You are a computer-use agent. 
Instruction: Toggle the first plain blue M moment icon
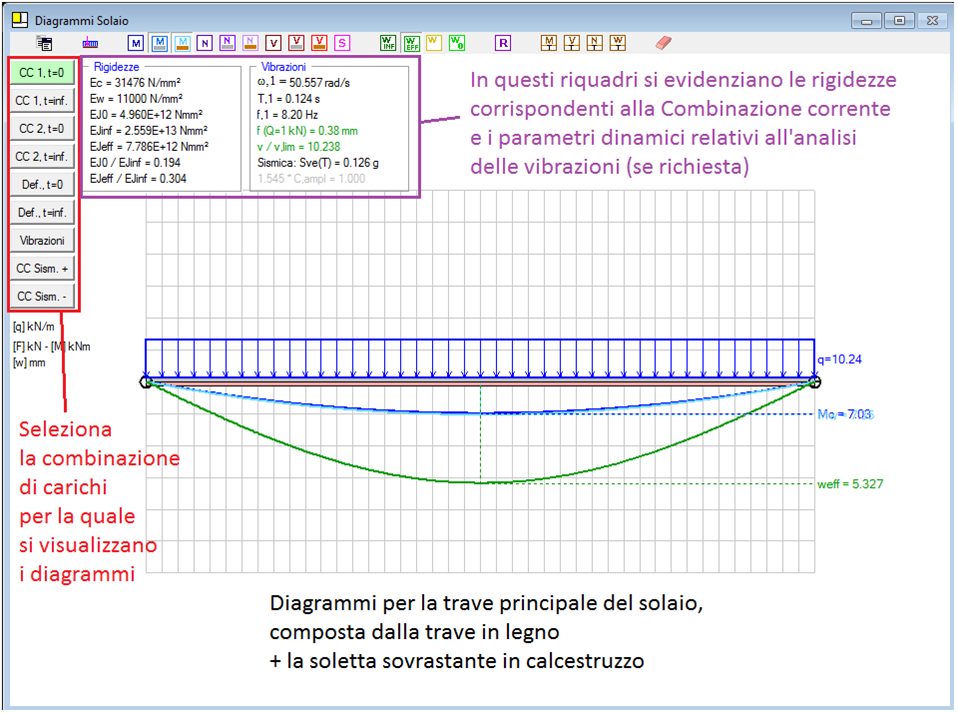pos(135,43)
